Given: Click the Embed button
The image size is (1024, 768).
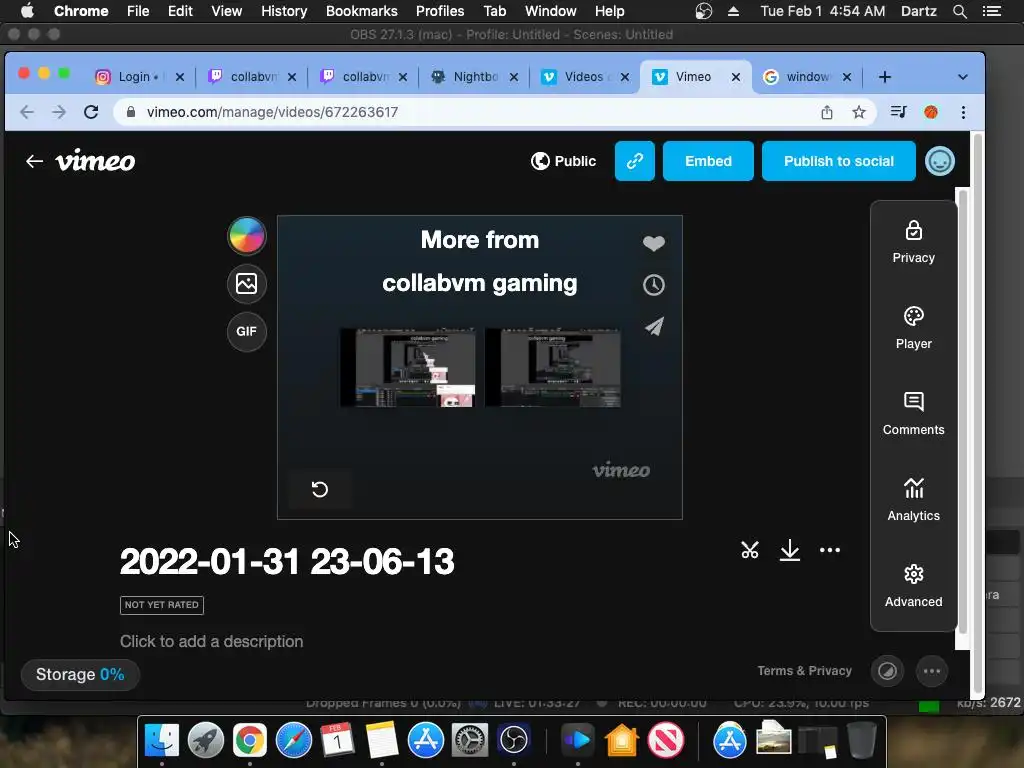Looking at the screenshot, I should click(x=708, y=161).
